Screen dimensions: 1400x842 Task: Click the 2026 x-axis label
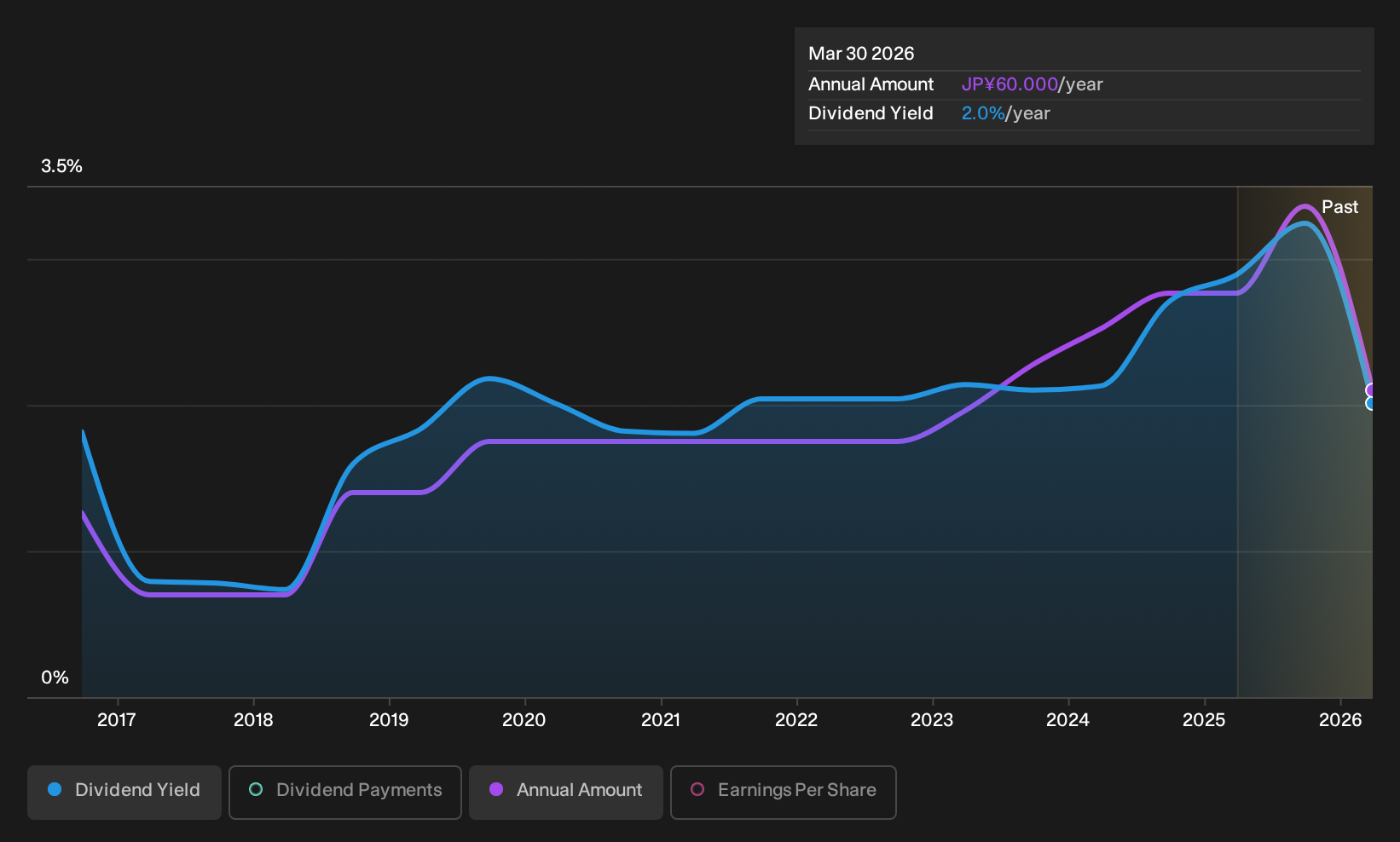pyautogui.click(x=1340, y=720)
